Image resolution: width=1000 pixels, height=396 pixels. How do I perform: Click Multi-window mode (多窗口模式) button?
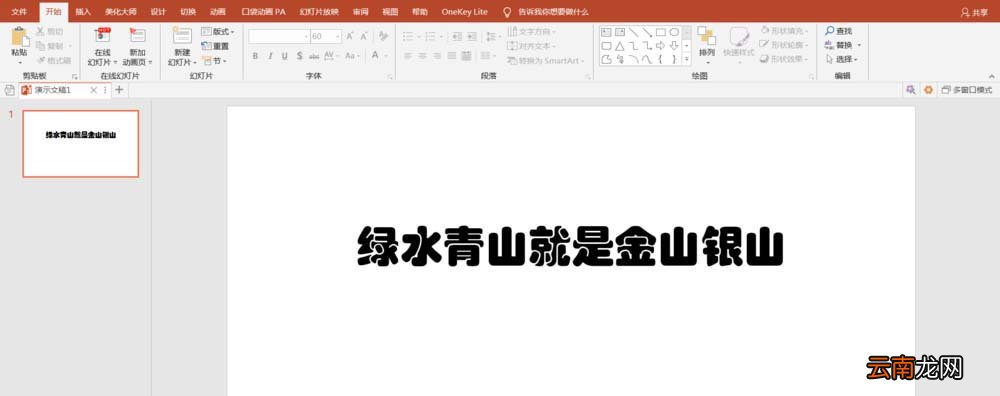(x=967, y=90)
